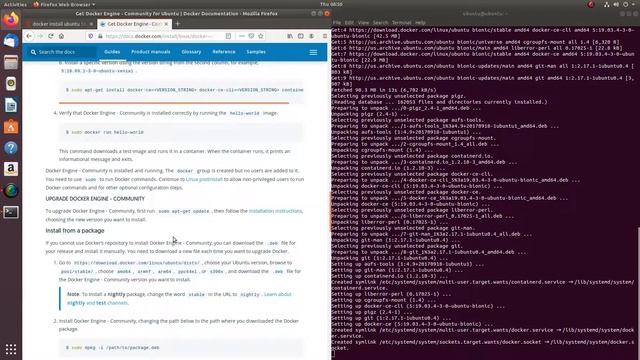The image size is (640, 360).
Task: Open LibreOffice Writer from the dock
Action: [11, 105]
